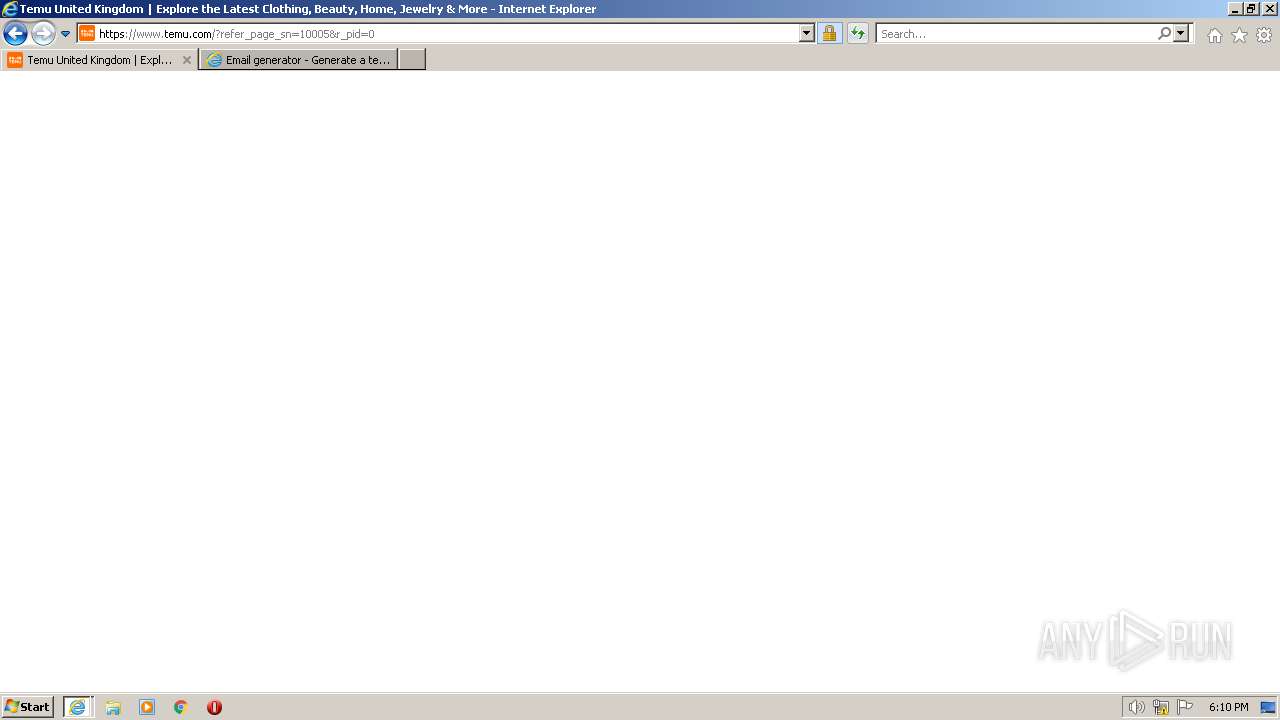This screenshot has width=1280, height=720.
Task: Refresh the page with the green arrows
Action: coord(858,33)
